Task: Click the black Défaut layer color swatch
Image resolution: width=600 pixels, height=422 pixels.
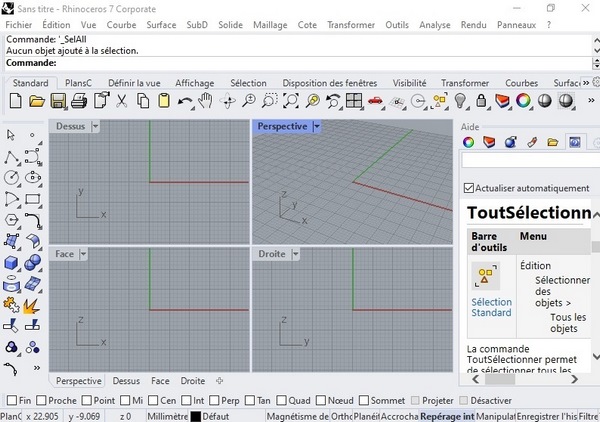Action: tap(196, 416)
